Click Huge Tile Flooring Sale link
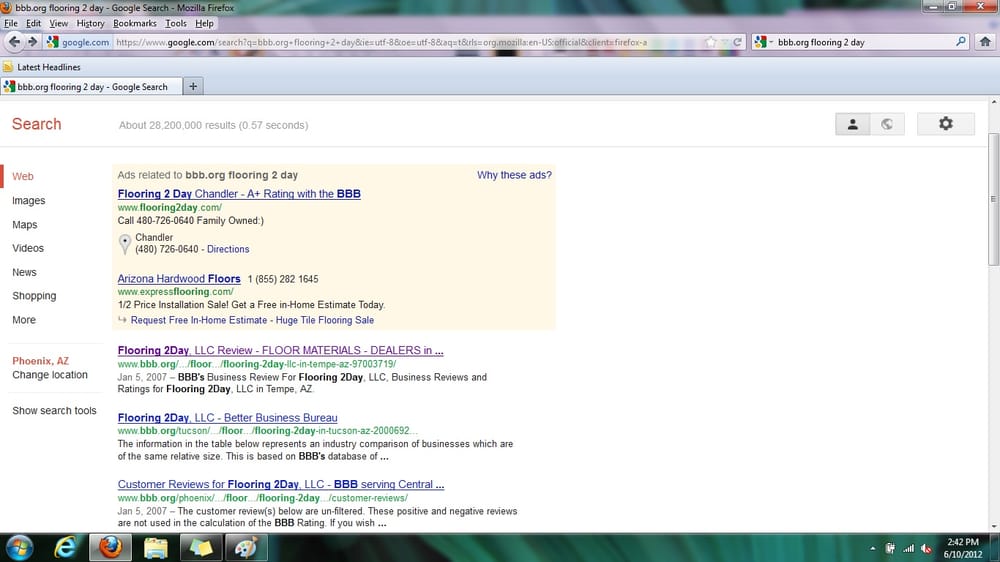This screenshot has width=1000, height=562. 325,320
